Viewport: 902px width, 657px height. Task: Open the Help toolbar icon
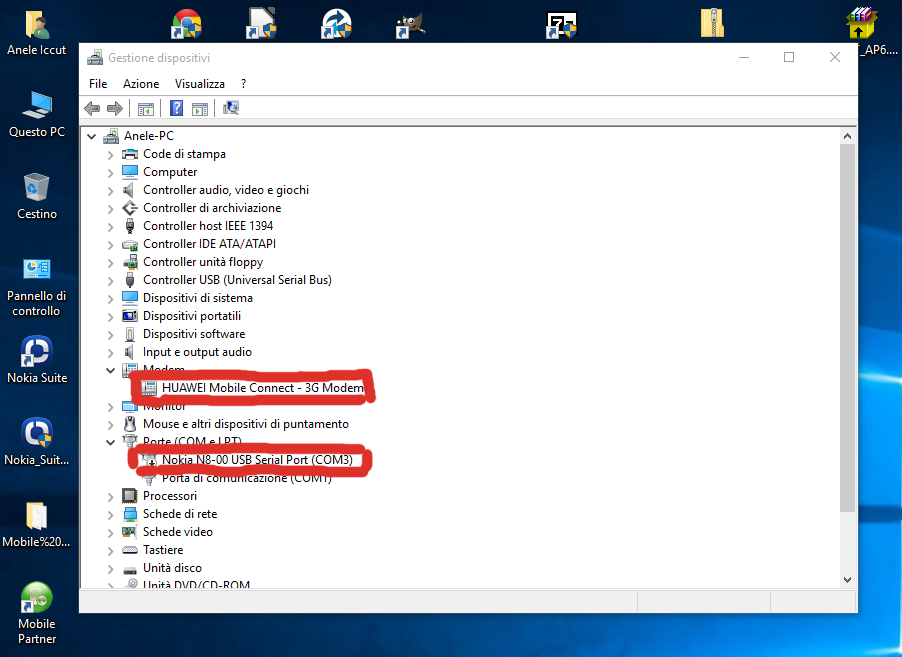click(177, 108)
